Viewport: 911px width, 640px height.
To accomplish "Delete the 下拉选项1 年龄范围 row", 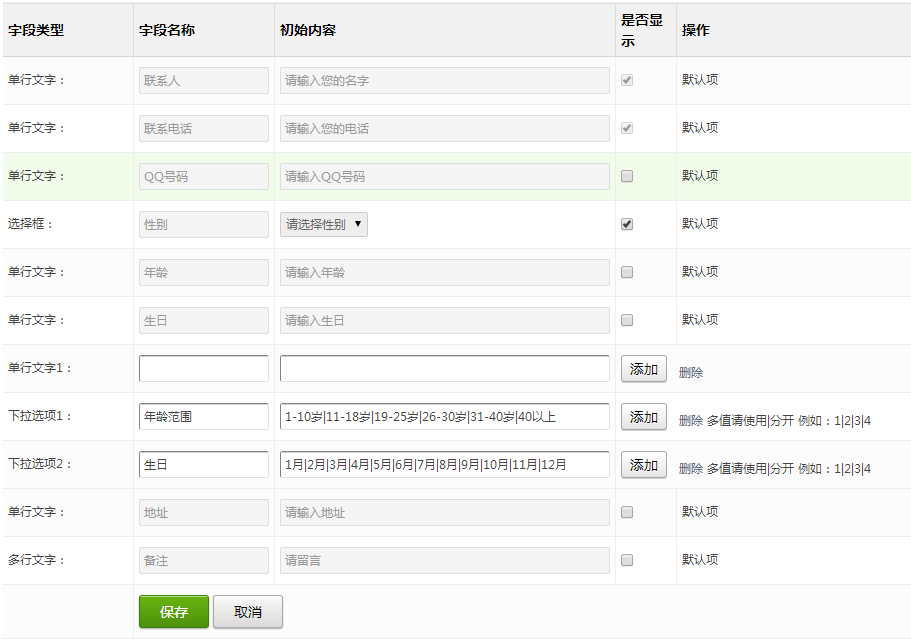I will pos(691,420).
